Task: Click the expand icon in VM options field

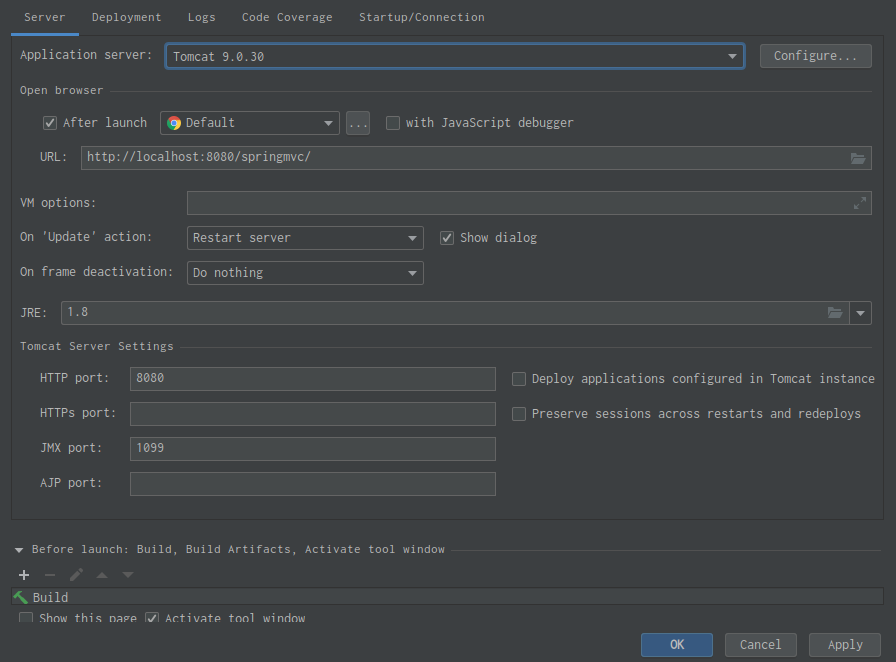Action: pos(859,203)
